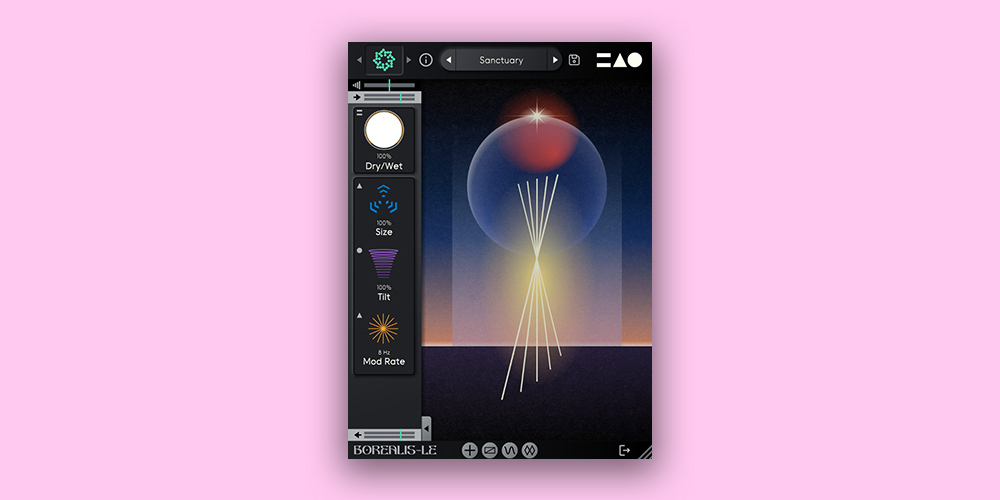This screenshot has width=1000, height=500.
Task: Click the plus icon in bottom bar
Action: click(470, 450)
